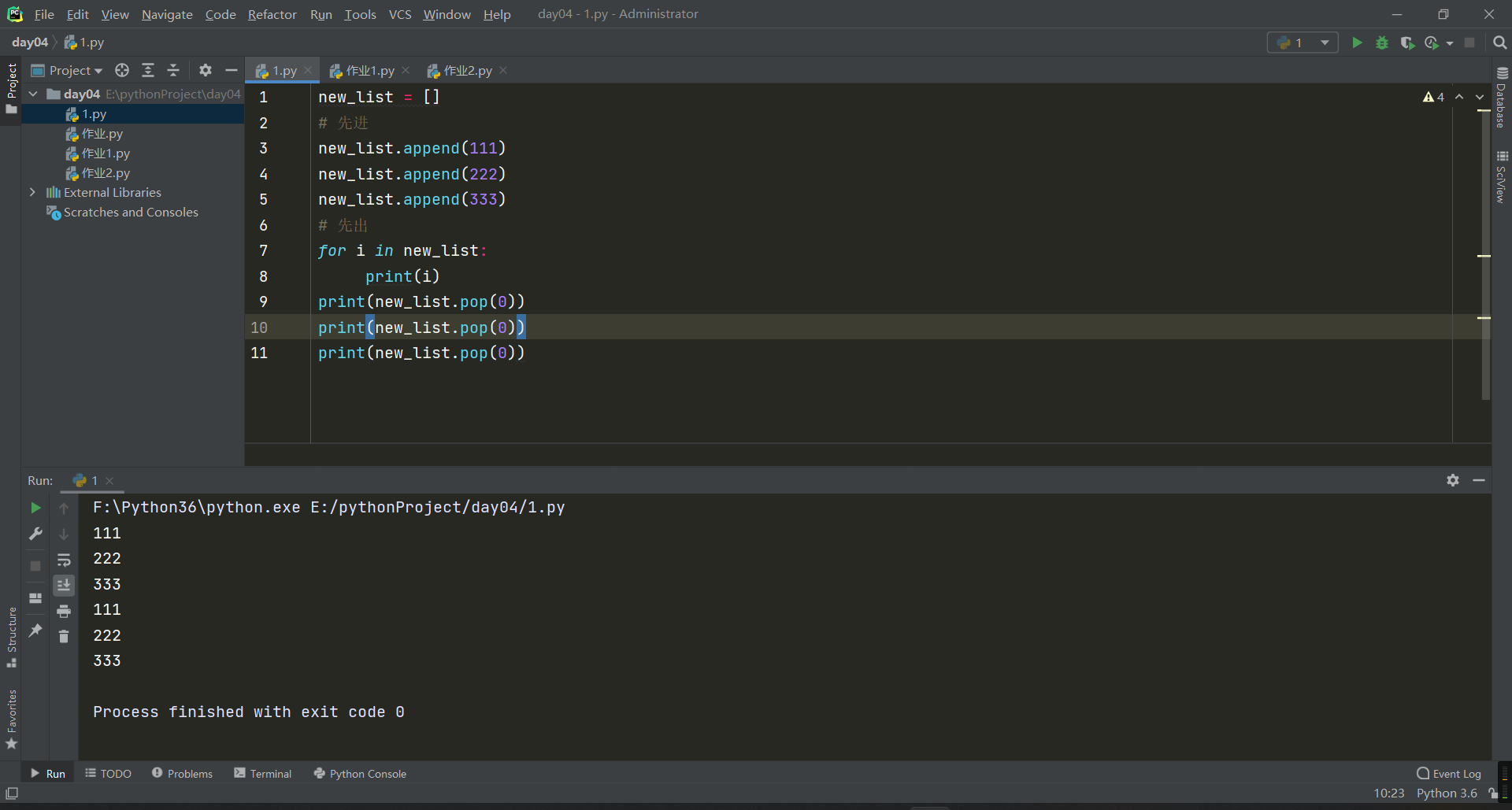Open the Project view dropdown

76,71
